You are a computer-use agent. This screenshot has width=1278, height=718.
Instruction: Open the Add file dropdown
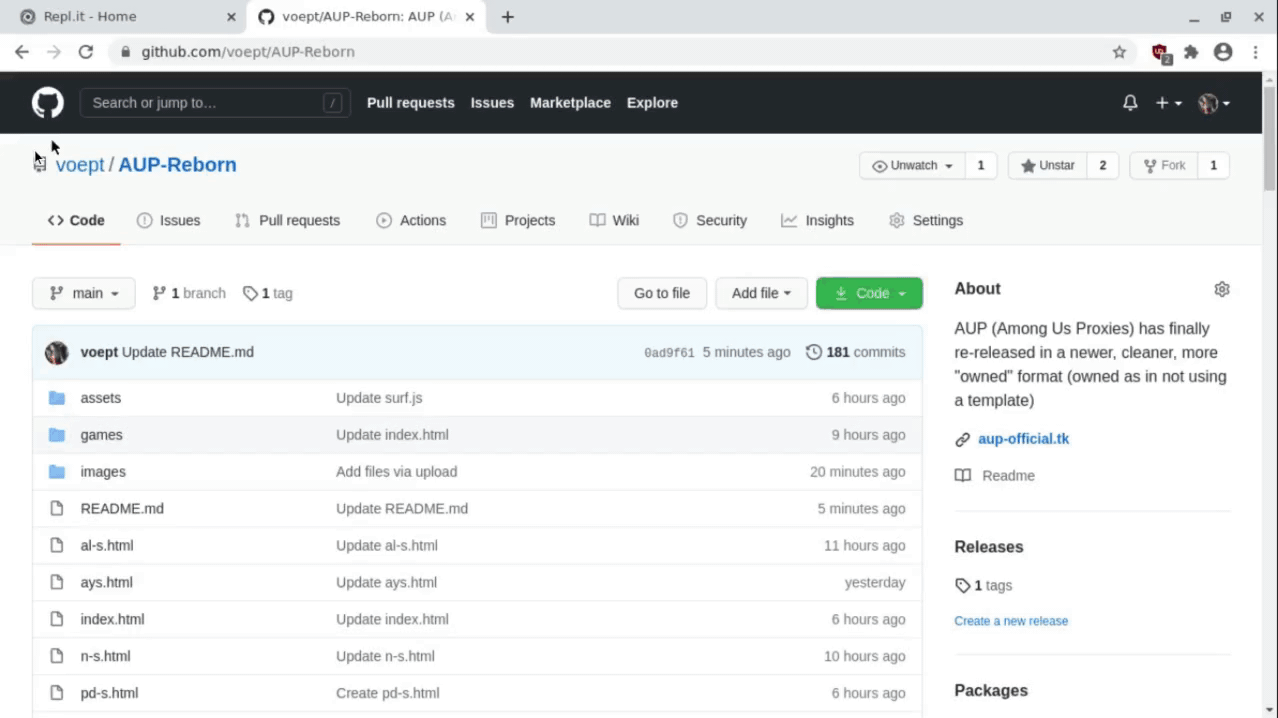coord(761,293)
